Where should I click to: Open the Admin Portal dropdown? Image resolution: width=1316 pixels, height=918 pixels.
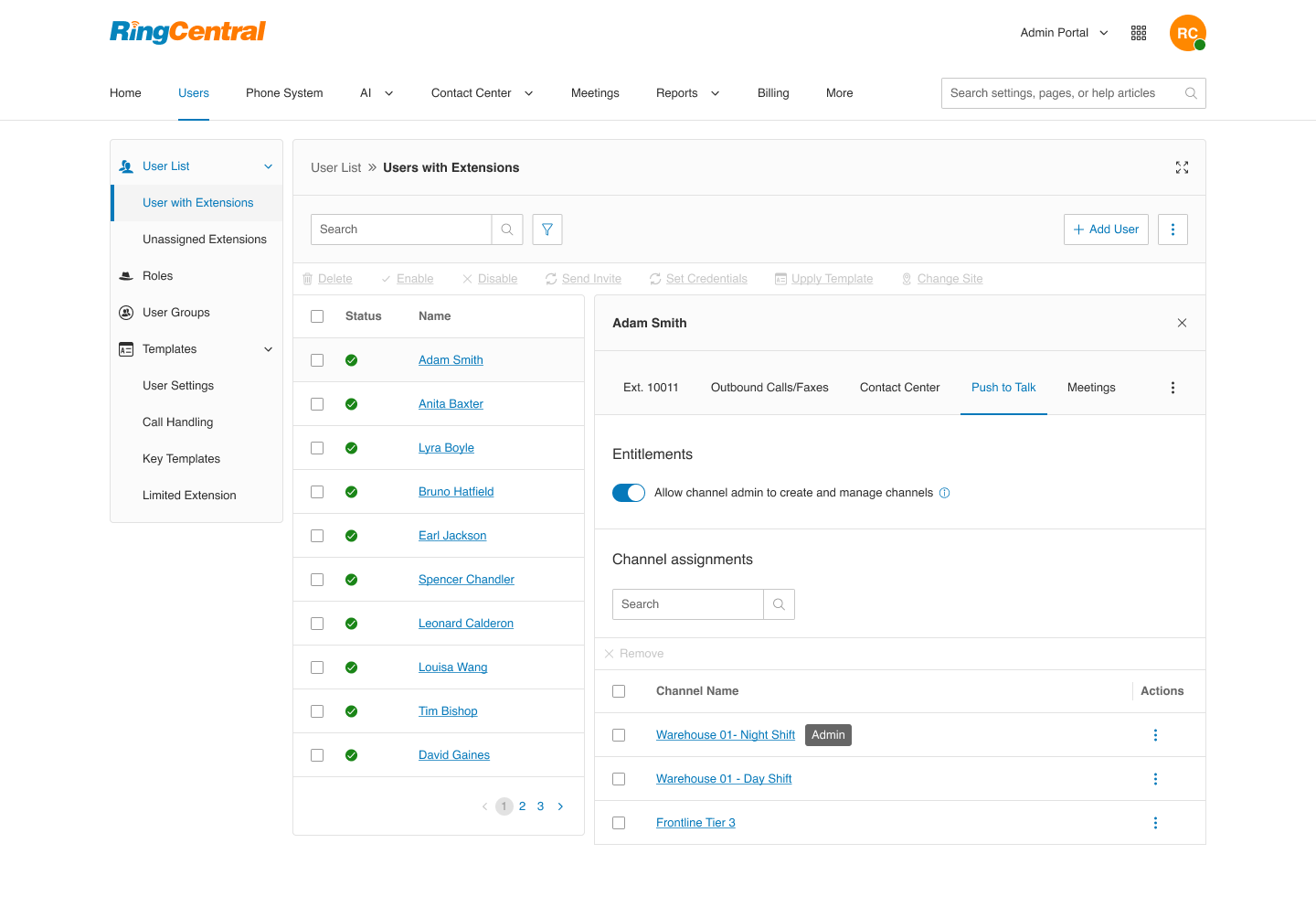click(1063, 32)
